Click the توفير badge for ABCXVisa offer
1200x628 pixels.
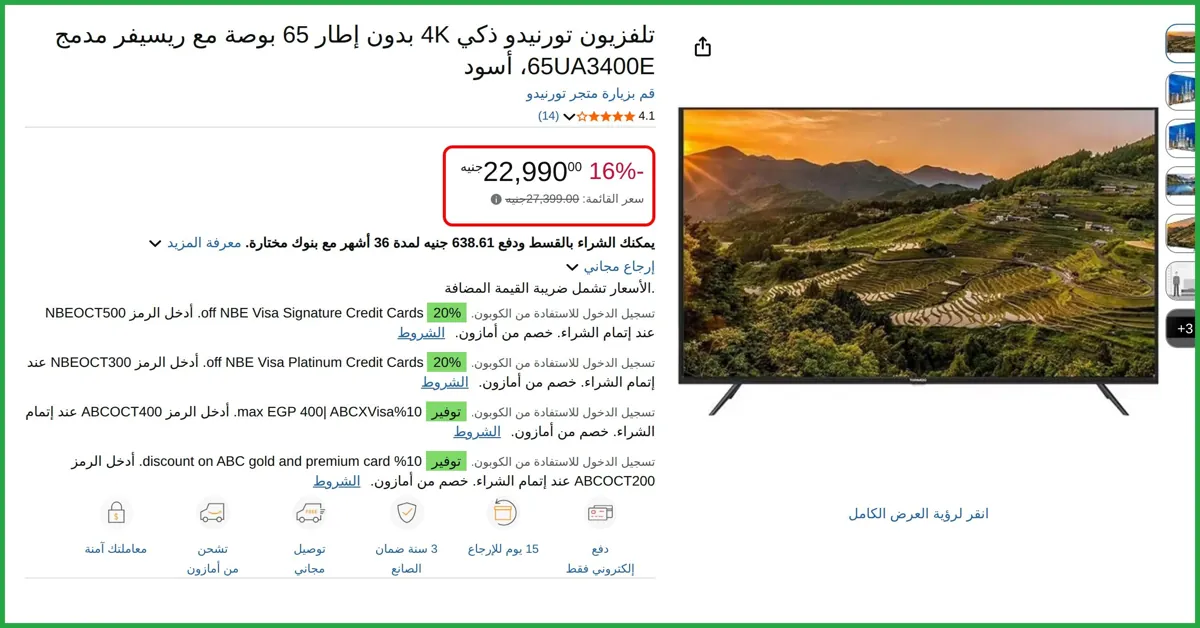click(446, 411)
